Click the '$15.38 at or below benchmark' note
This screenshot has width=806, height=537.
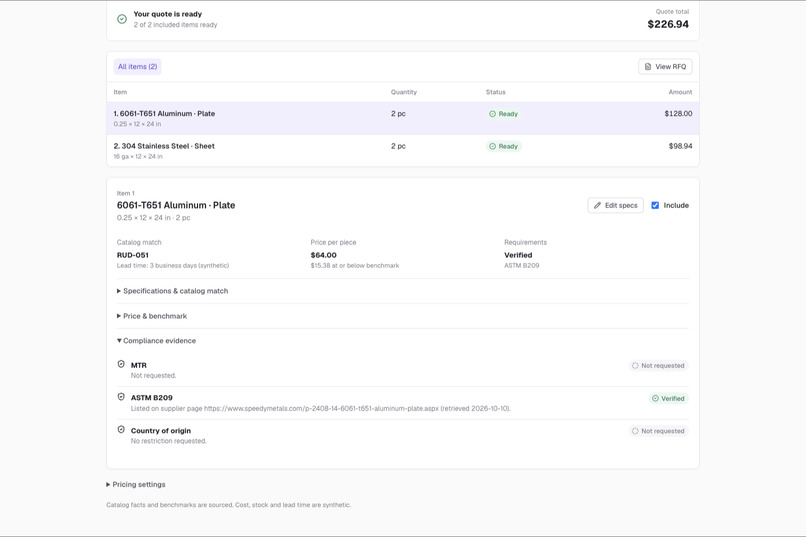(x=355, y=266)
